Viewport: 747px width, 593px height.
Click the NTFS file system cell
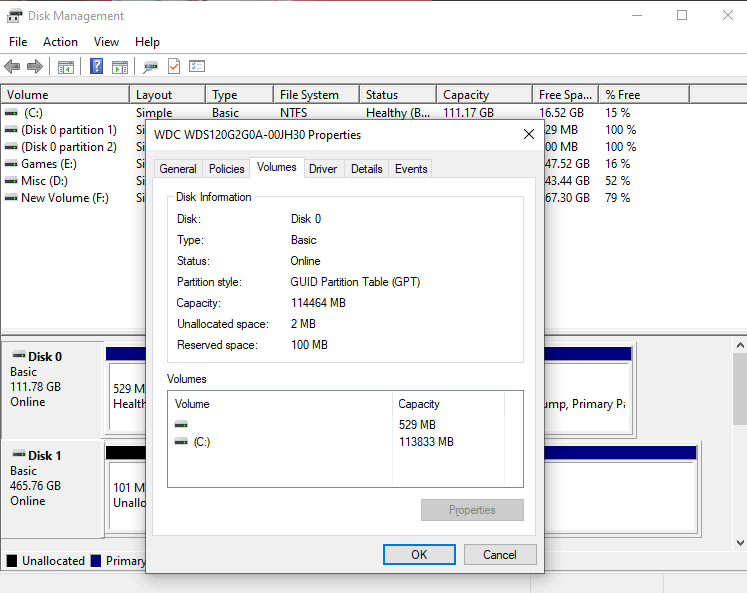293,113
